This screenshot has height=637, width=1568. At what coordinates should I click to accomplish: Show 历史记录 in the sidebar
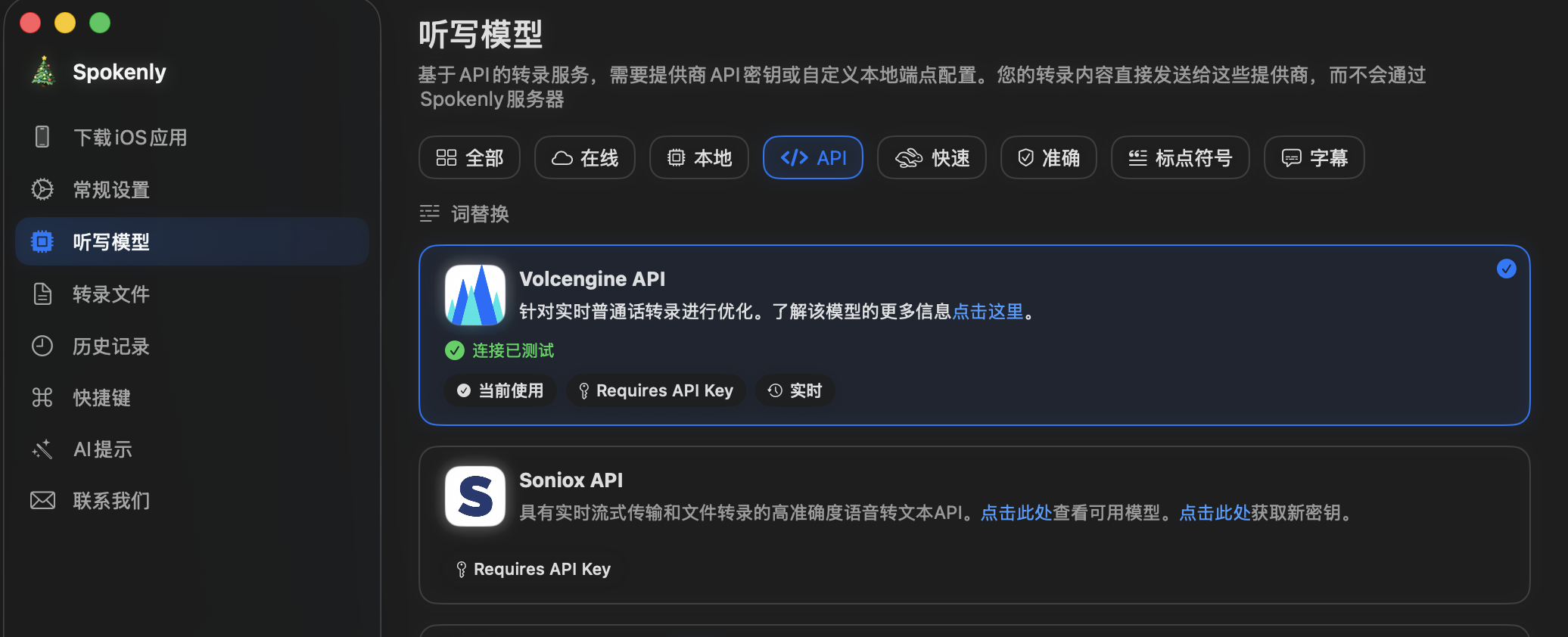pos(192,346)
